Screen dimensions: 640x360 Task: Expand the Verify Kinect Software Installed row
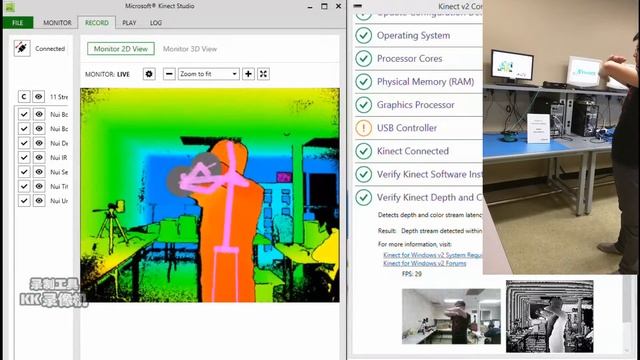coord(418,174)
